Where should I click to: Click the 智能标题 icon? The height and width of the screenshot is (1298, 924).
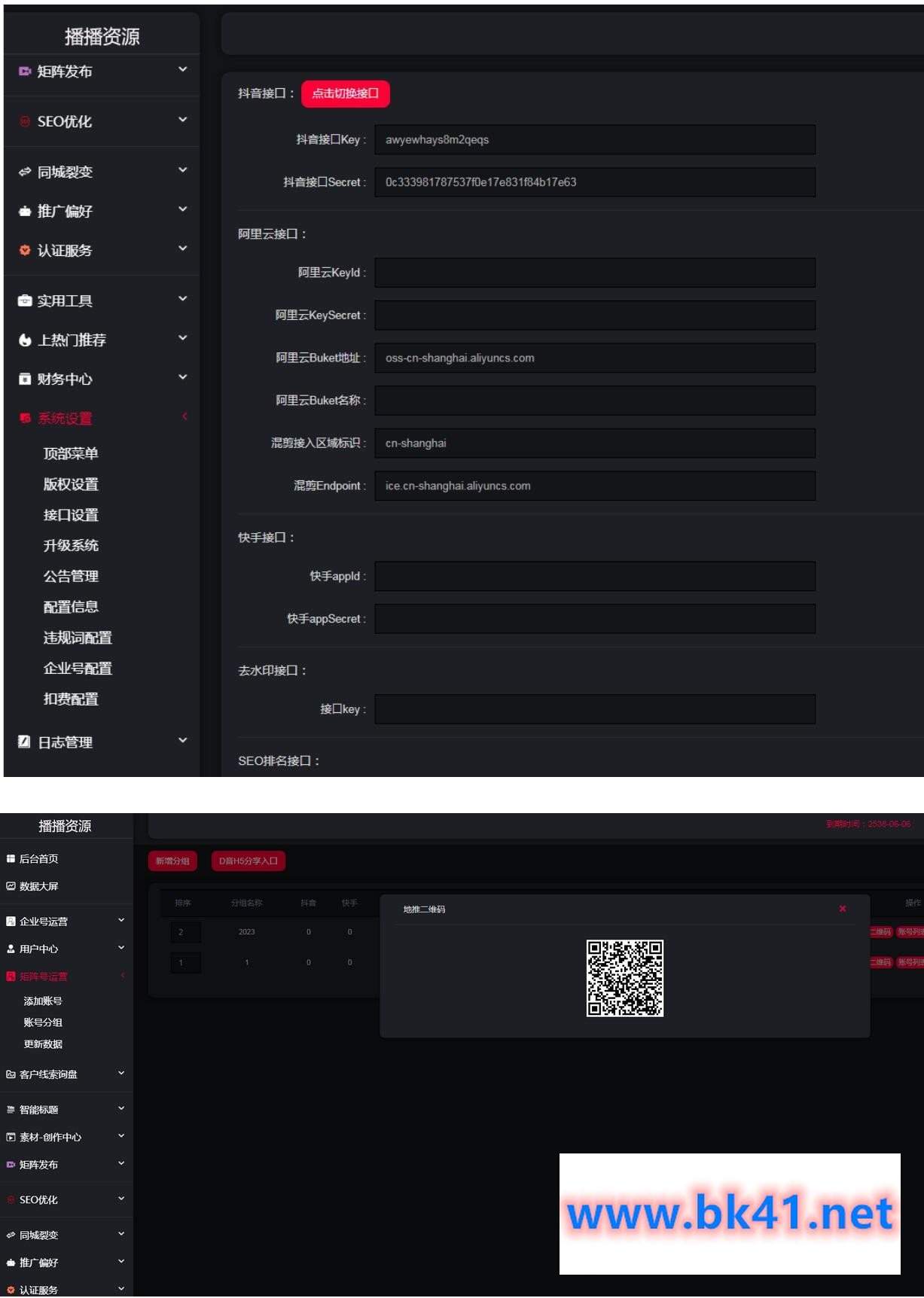click(11, 1109)
